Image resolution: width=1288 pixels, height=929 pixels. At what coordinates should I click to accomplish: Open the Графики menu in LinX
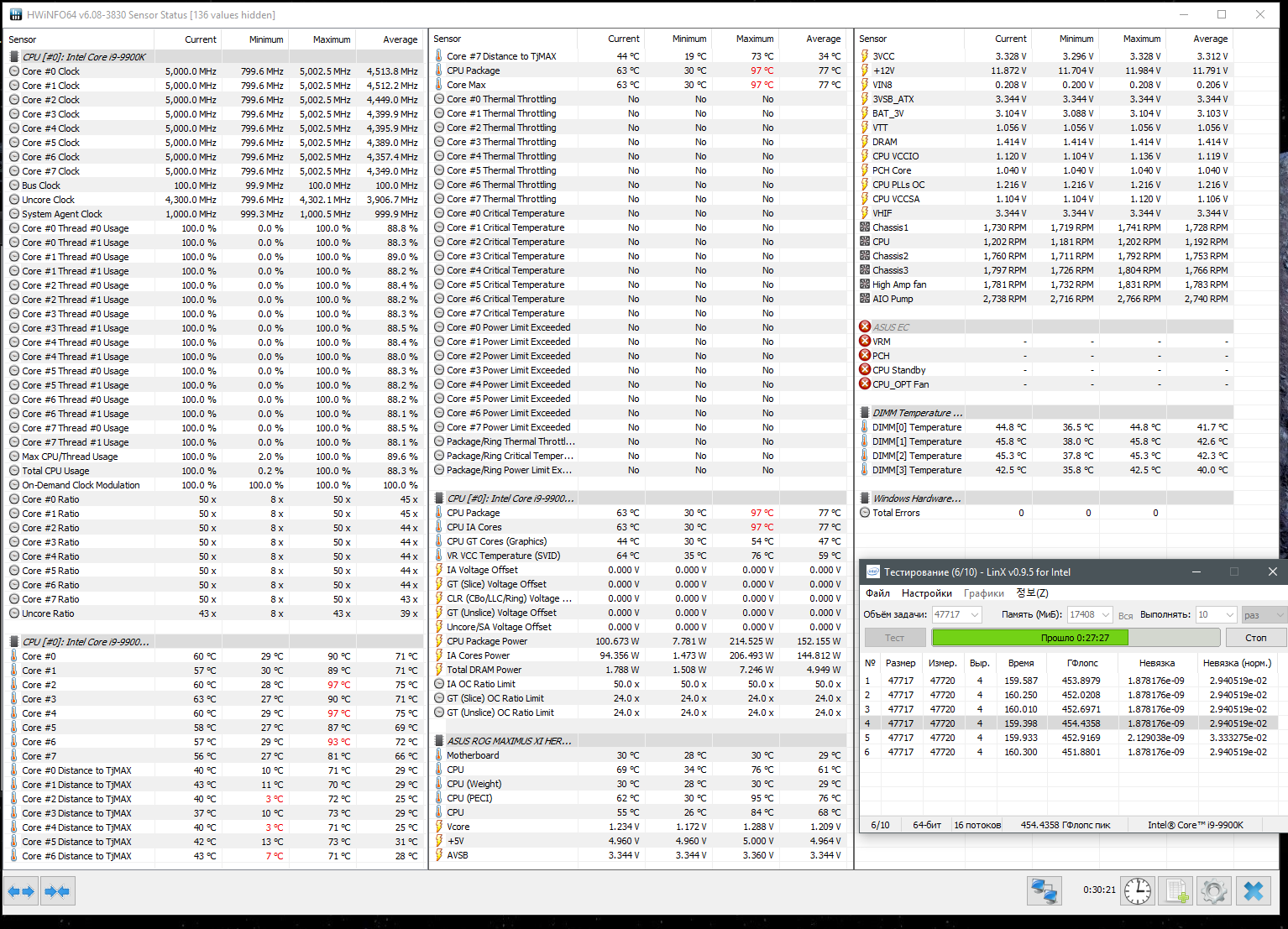(984, 593)
